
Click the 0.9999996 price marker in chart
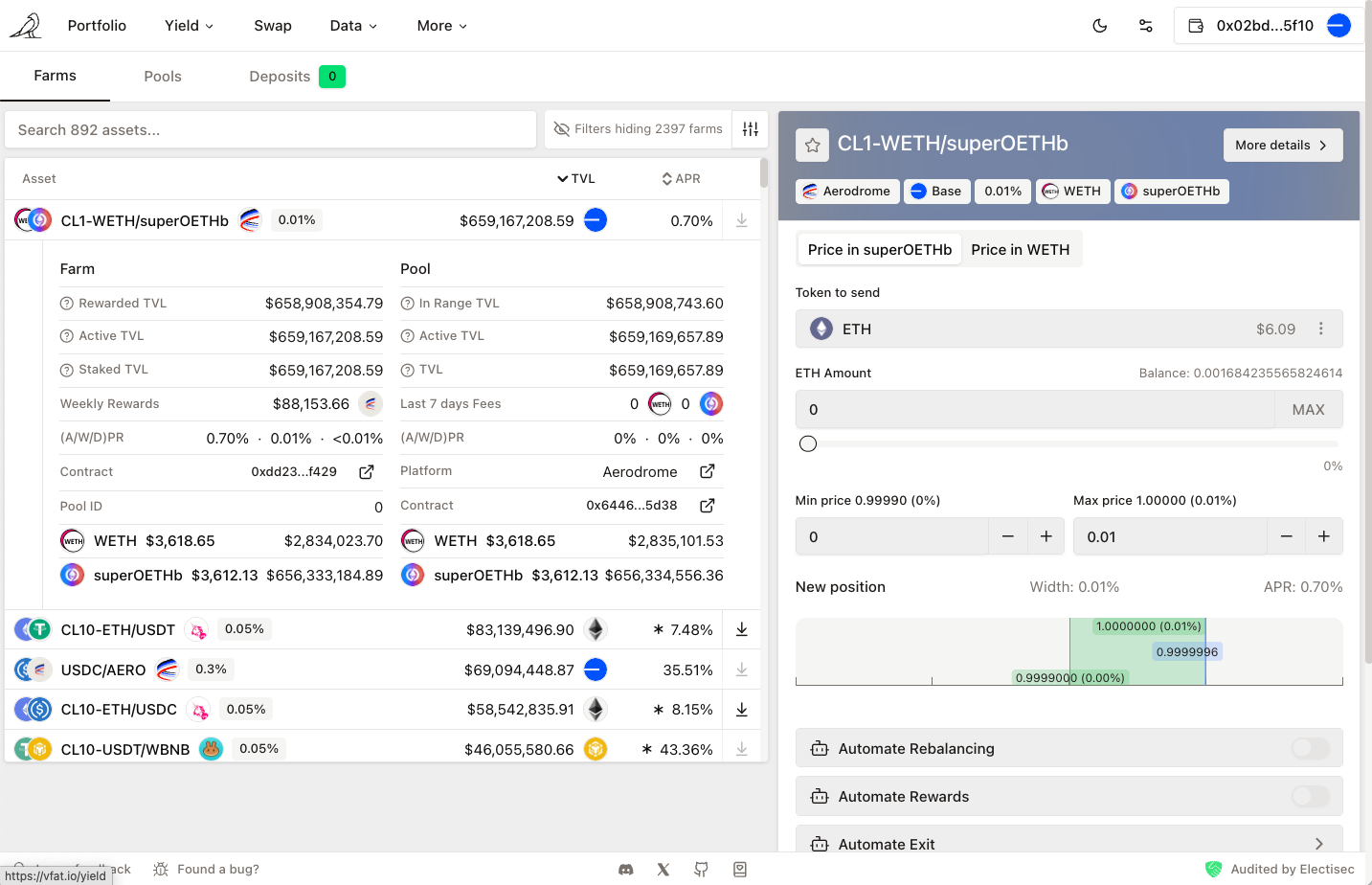pos(1187,652)
